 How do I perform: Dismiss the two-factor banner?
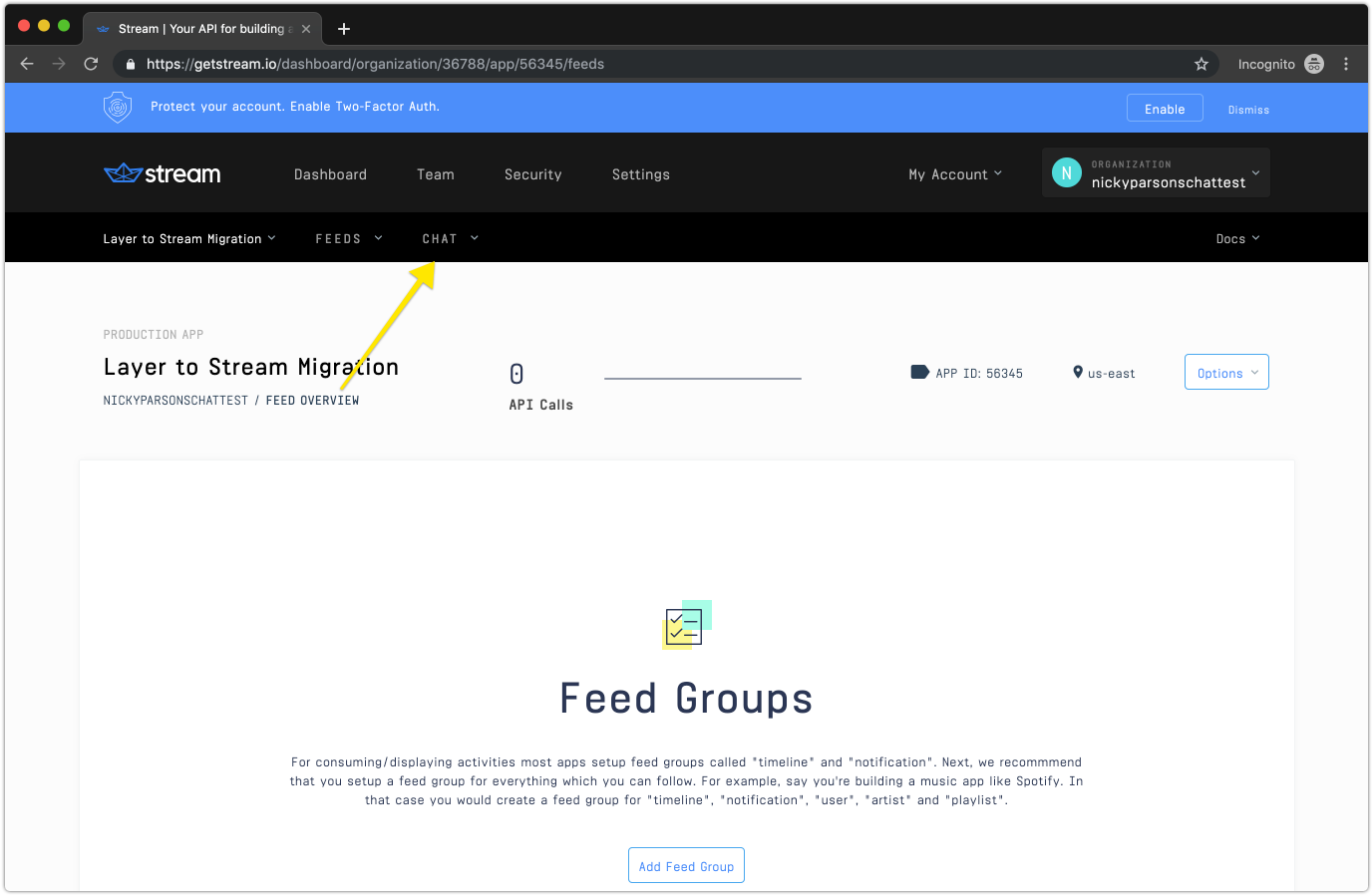pyautogui.click(x=1248, y=110)
